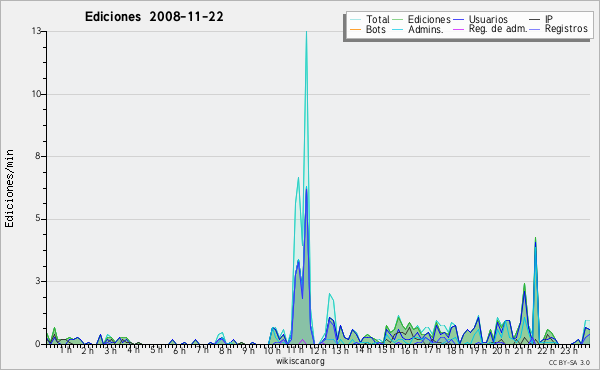Viewport: 600px width, 370px height.
Task: Click the chart title 'Ediciones 2008-11-22'
Action: (x=154, y=17)
